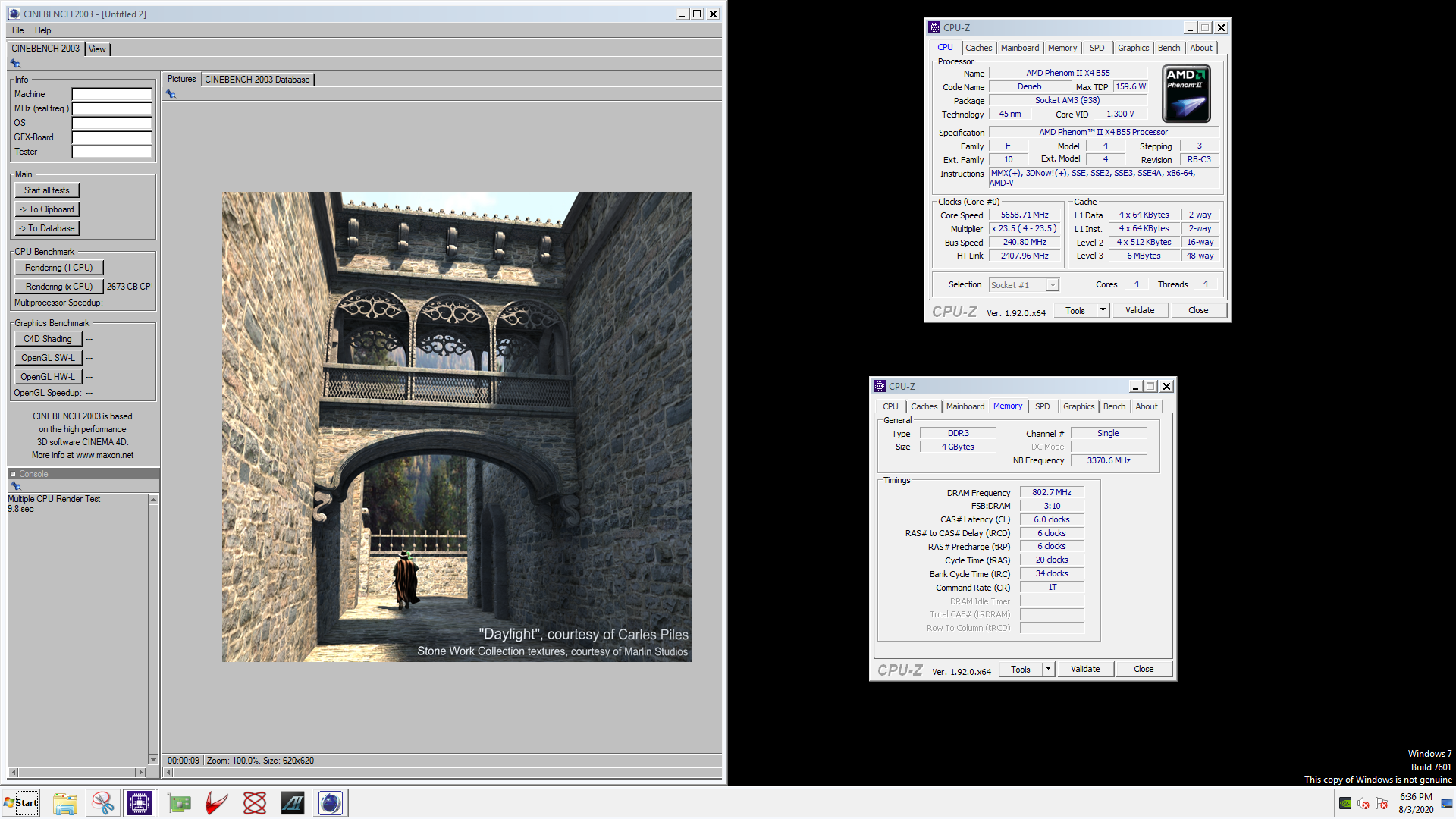The height and width of the screenshot is (819, 1456).
Task: Click the clock showing 6:36 PM
Action: [x=1416, y=797]
